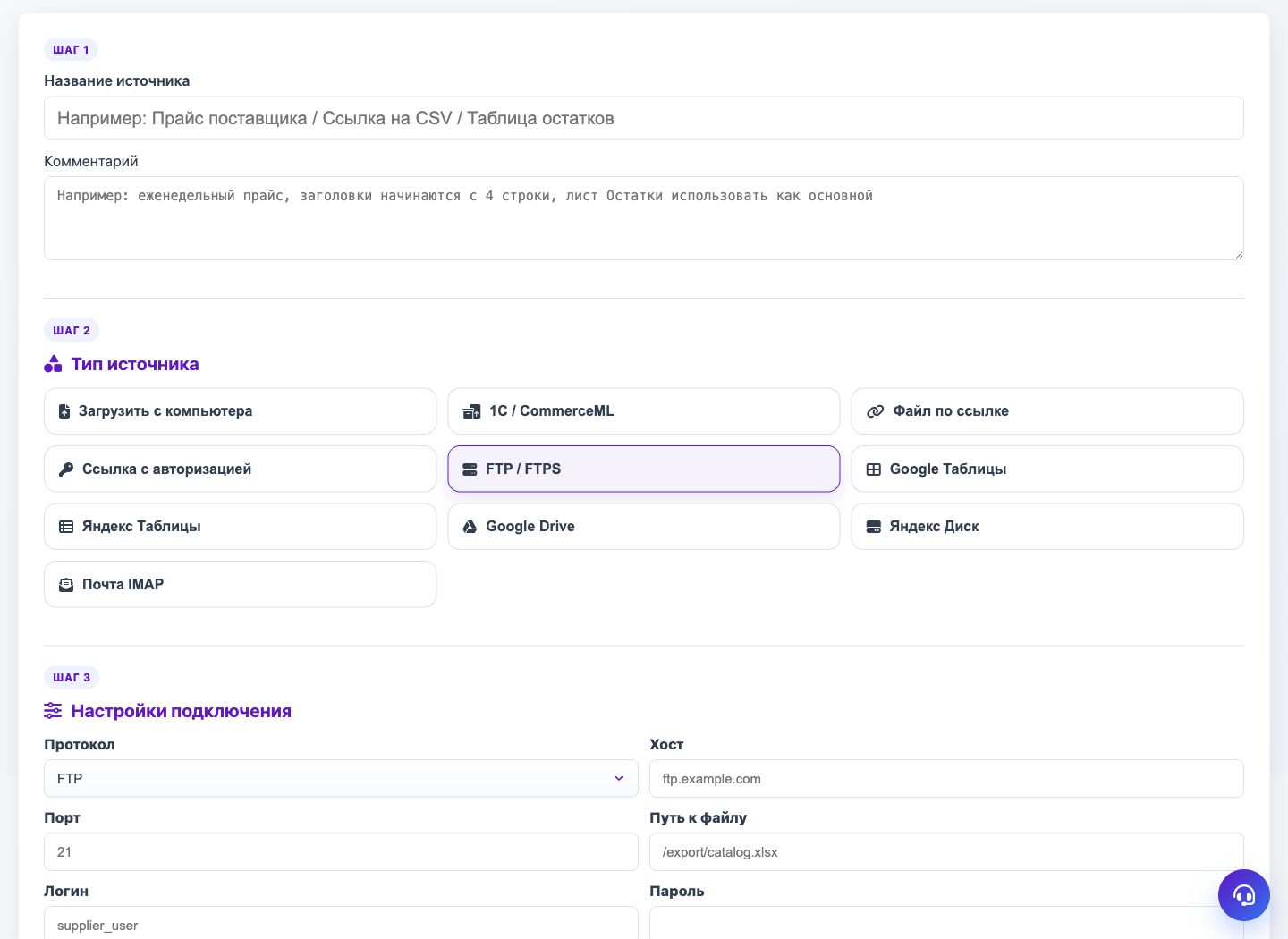Select 1C / CommerceML source type
The height and width of the screenshot is (939, 1288).
(x=644, y=411)
